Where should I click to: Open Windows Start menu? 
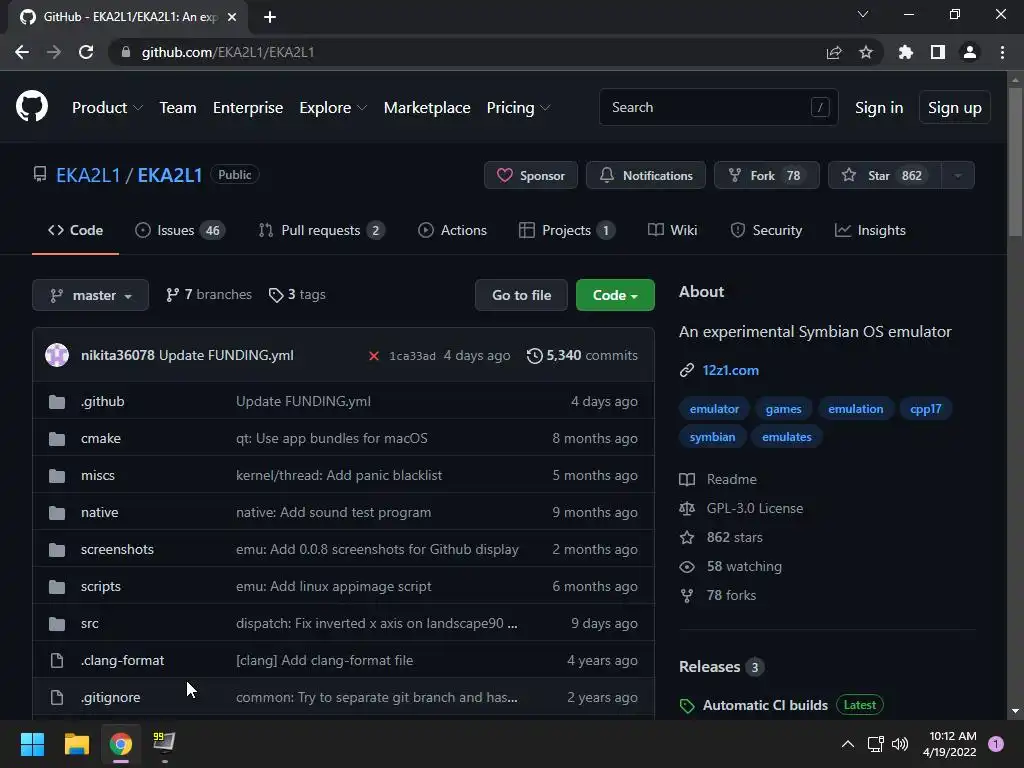click(x=32, y=744)
